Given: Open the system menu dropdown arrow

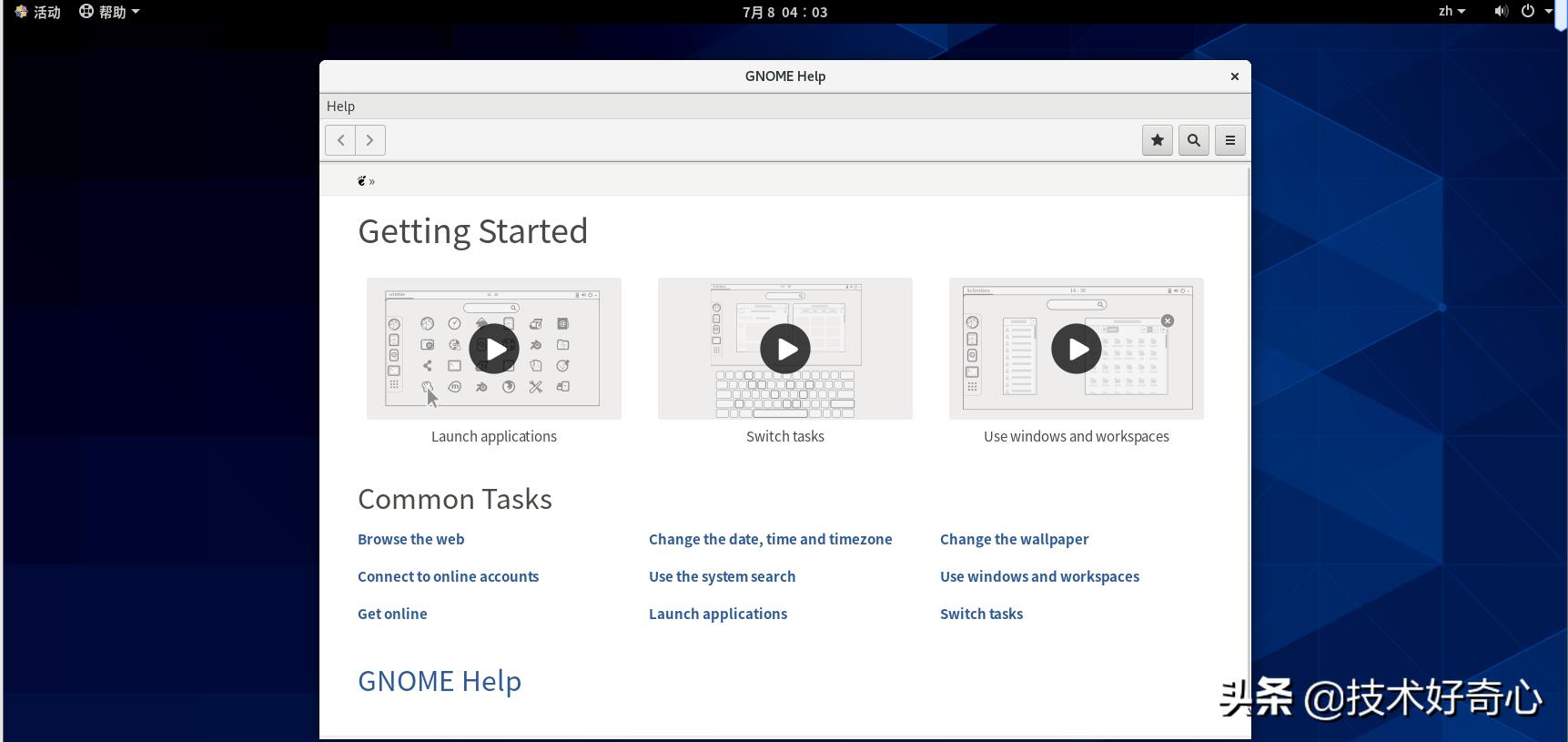Looking at the screenshot, I should coord(1548,12).
